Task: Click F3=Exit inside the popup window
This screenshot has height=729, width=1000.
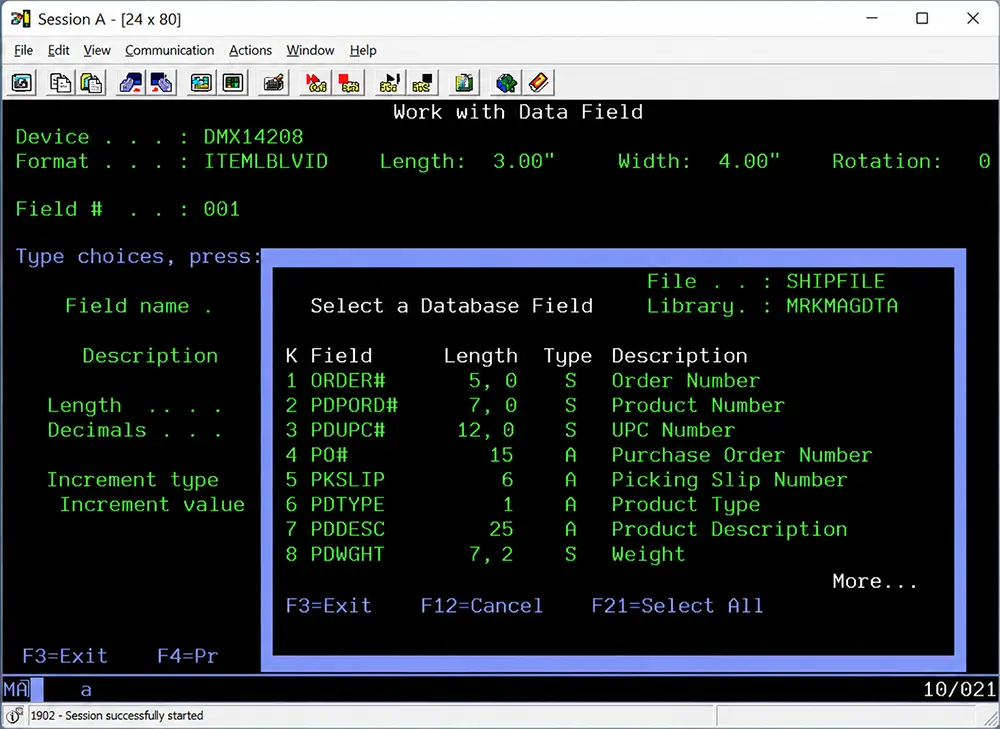Action: (x=328, y=605)
